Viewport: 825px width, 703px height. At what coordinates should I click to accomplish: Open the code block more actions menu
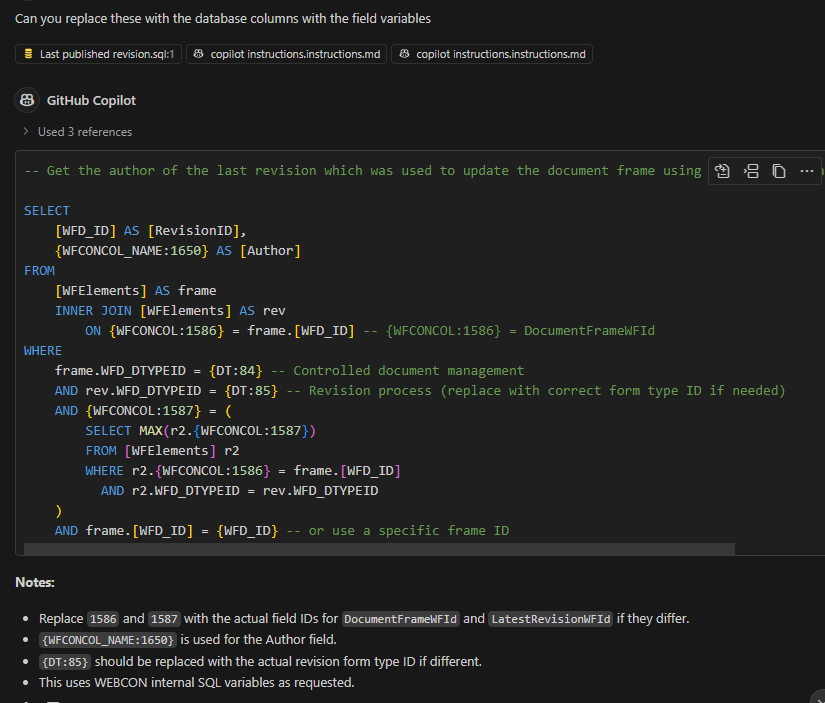click(x=807, y=171)
